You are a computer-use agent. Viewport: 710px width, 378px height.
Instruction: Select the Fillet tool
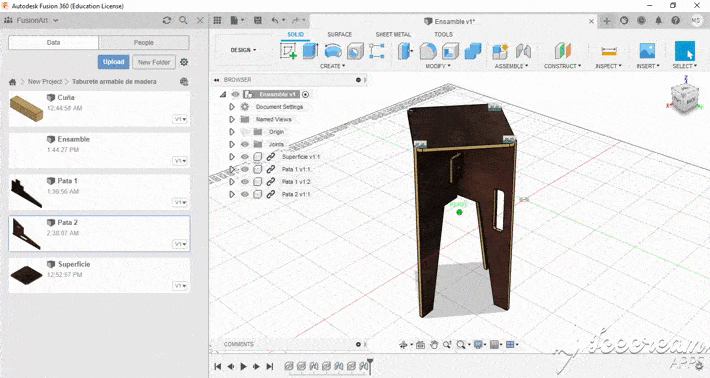[428, 51]
